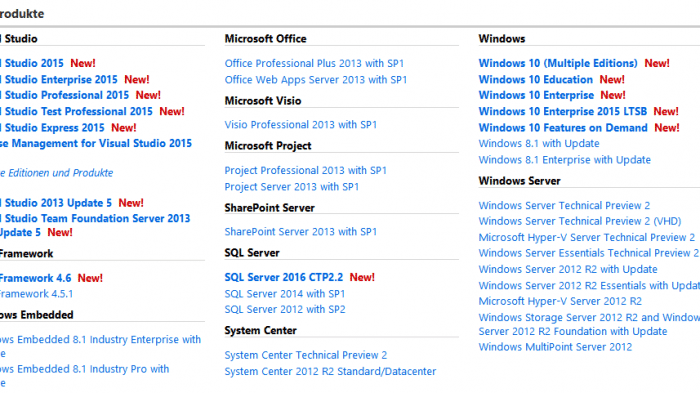Open SQL Server 2012 with SP2
700x393 pixels.
(285, 309)
